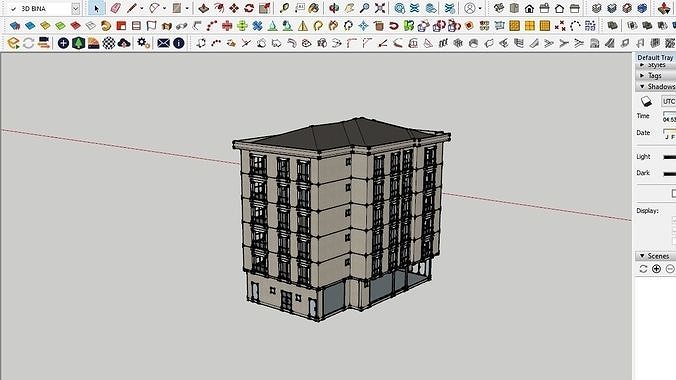The height and width of the screenshot is (380, 676).
Task: Activate the Push/Pull tool
Action: pos(203,8)
